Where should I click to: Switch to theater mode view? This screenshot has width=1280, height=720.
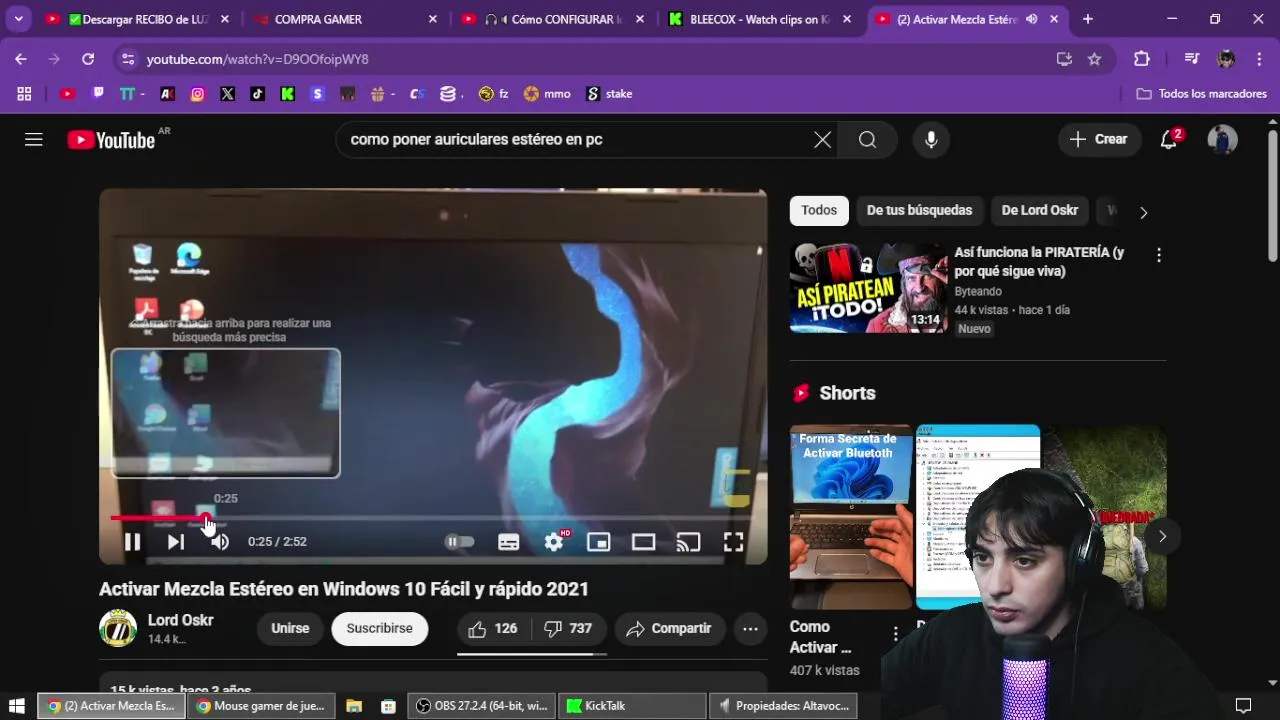pos(643,542)
